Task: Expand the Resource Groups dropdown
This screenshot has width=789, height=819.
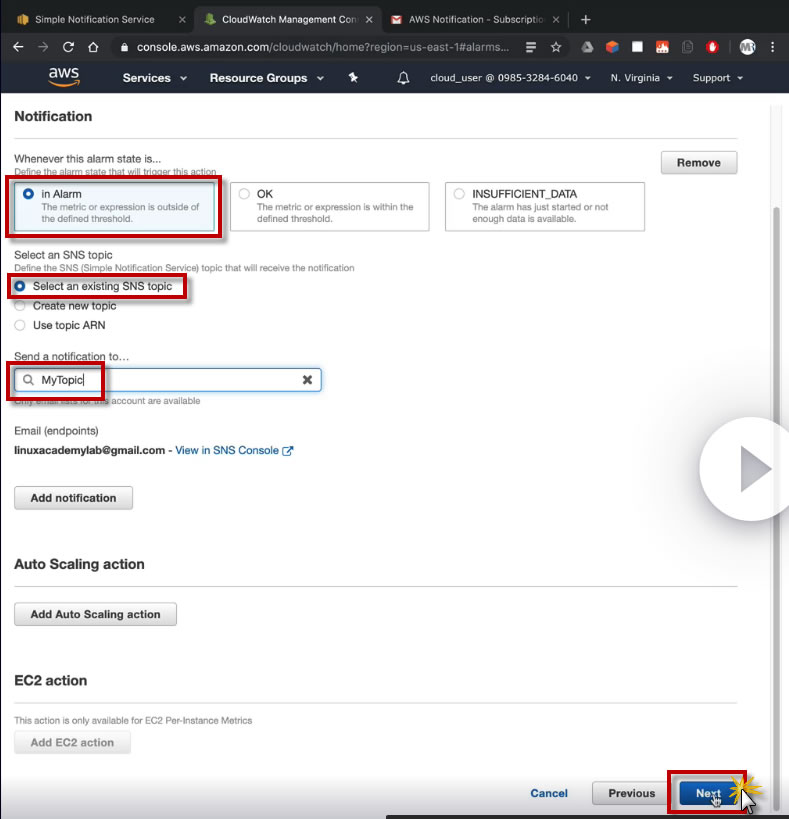Action: coord(267,78)
